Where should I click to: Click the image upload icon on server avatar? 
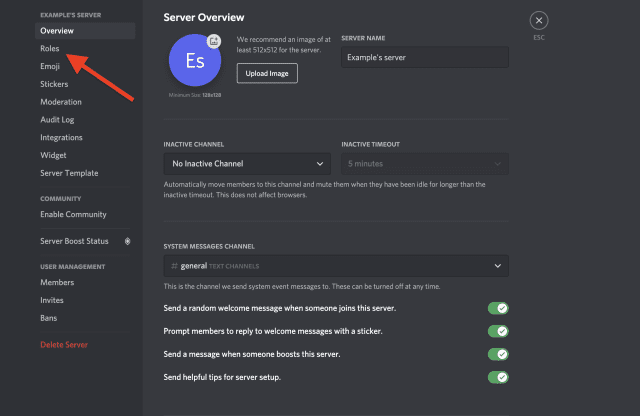[x=214, y=40]
